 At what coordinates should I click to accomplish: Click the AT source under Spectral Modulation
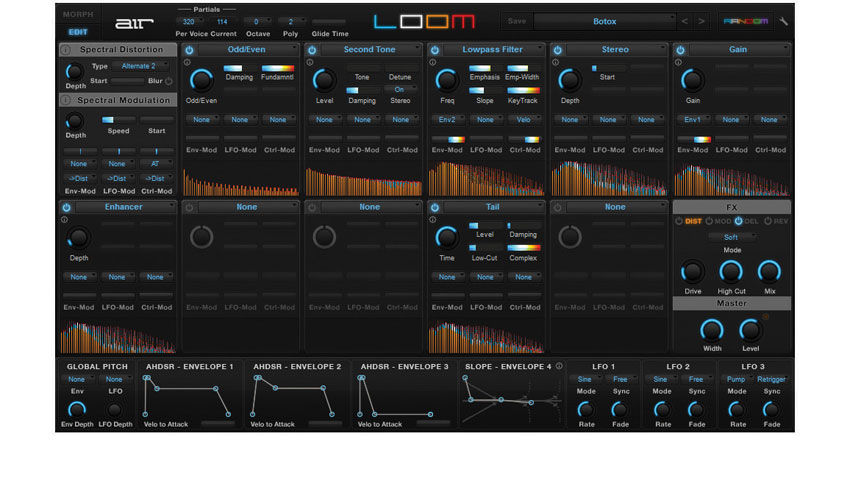[156, 164]
